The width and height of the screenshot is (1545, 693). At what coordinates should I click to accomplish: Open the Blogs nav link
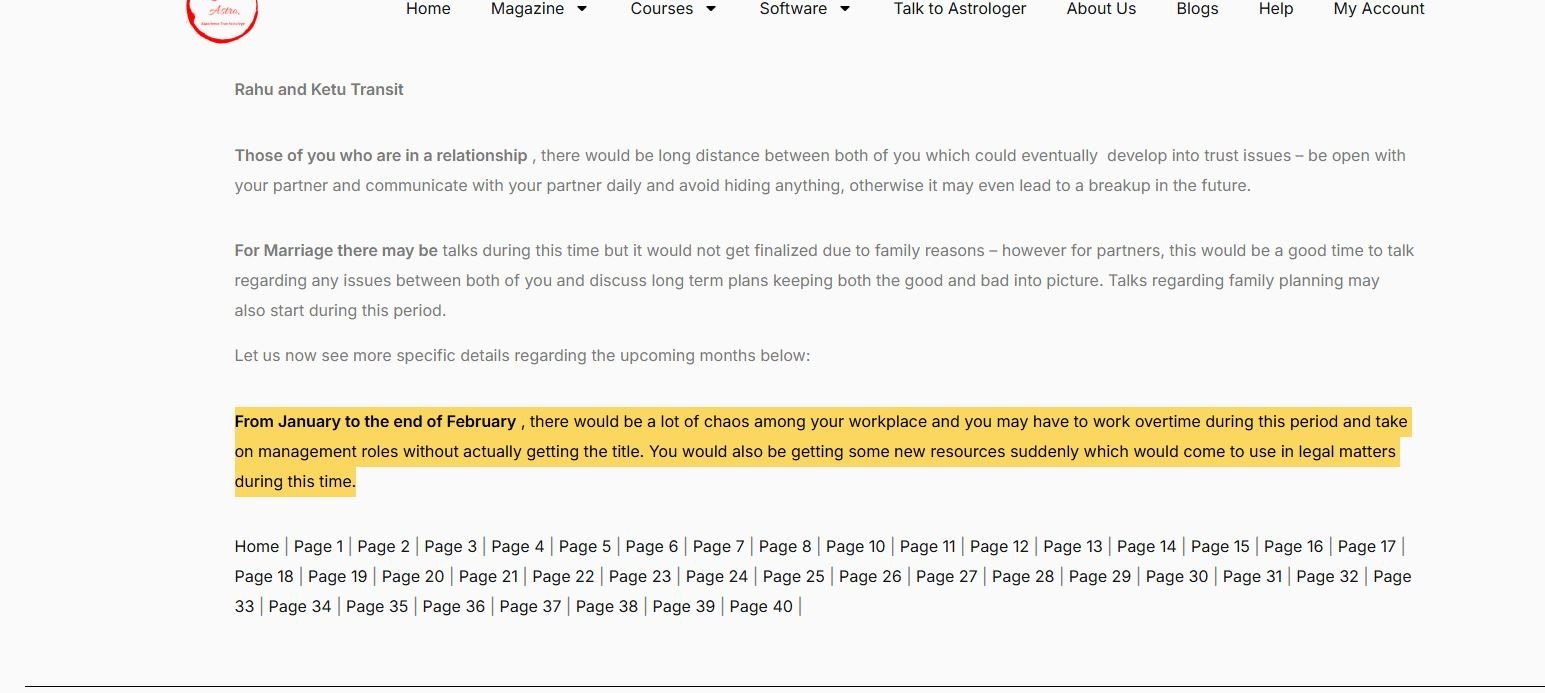pos(1197,9)
